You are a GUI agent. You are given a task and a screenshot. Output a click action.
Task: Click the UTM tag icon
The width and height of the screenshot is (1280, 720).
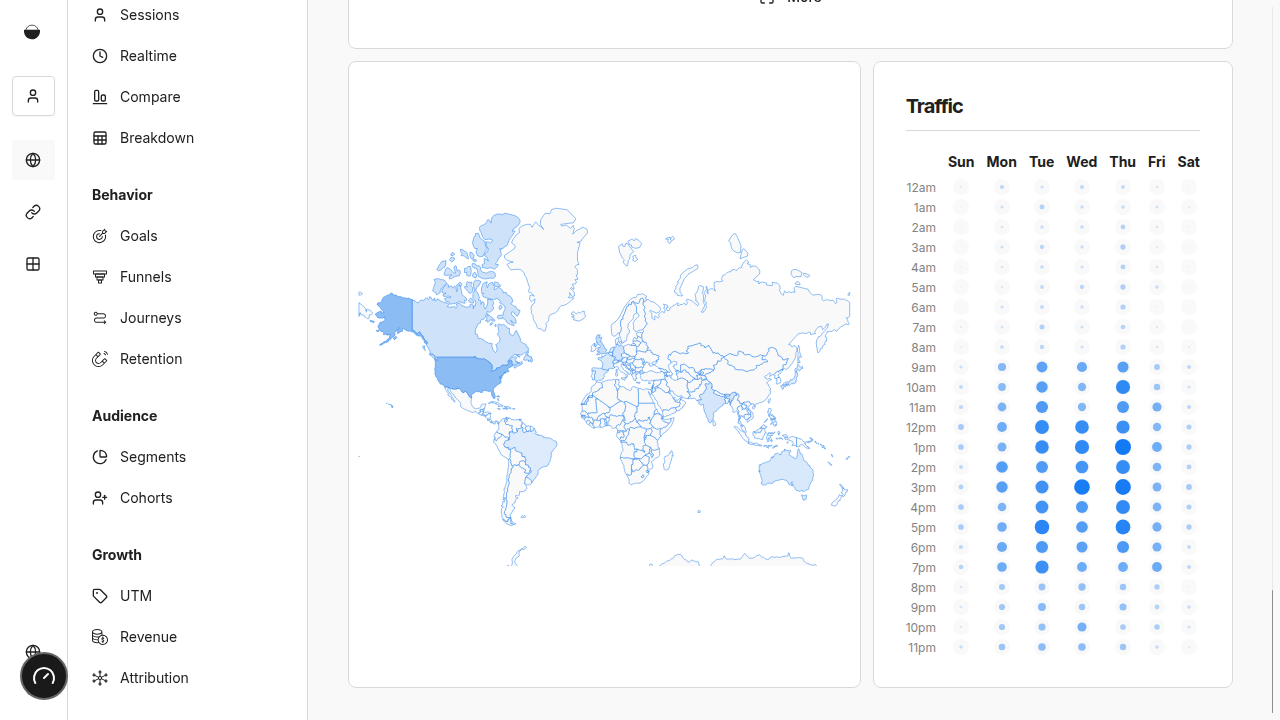(100, 596)
